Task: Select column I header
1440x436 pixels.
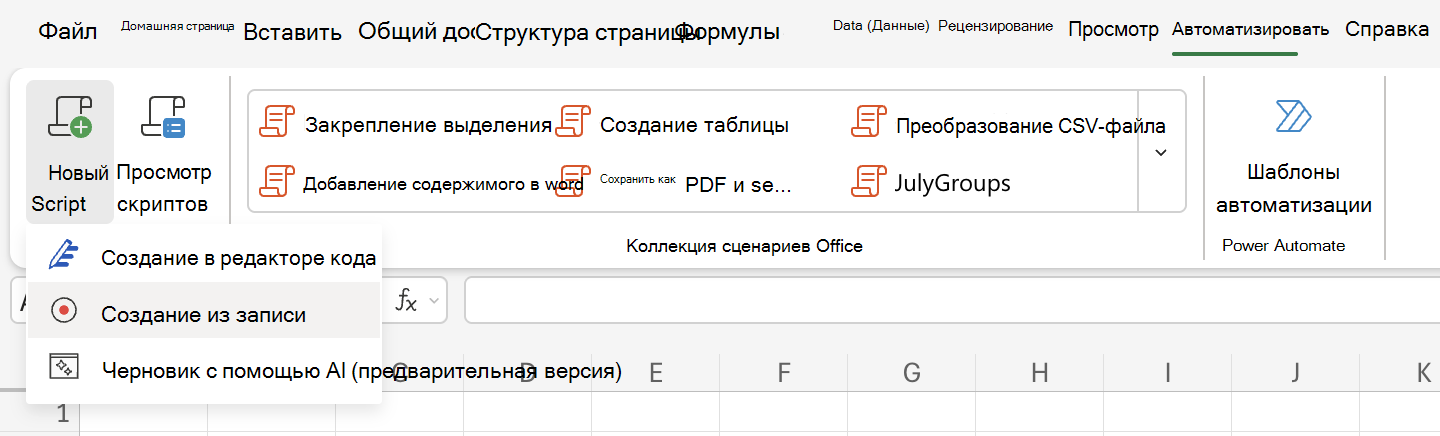Action: click(x=1168, y=373)
